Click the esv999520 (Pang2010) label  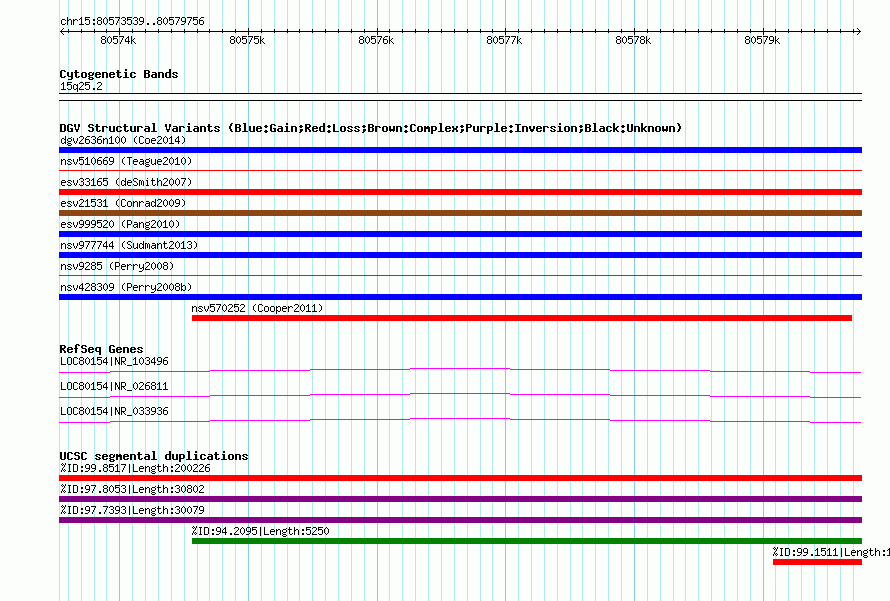click(x=120, y=224)
